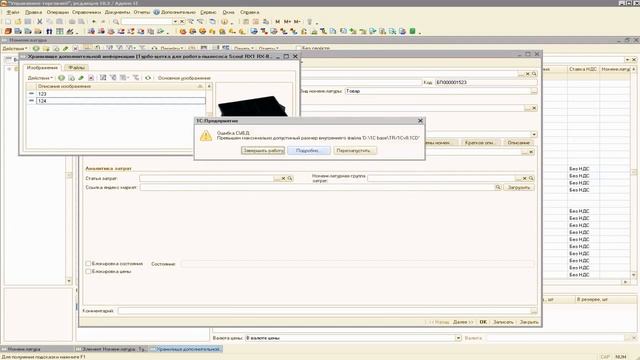Click the Undo arrow icon

coord(94,22)
